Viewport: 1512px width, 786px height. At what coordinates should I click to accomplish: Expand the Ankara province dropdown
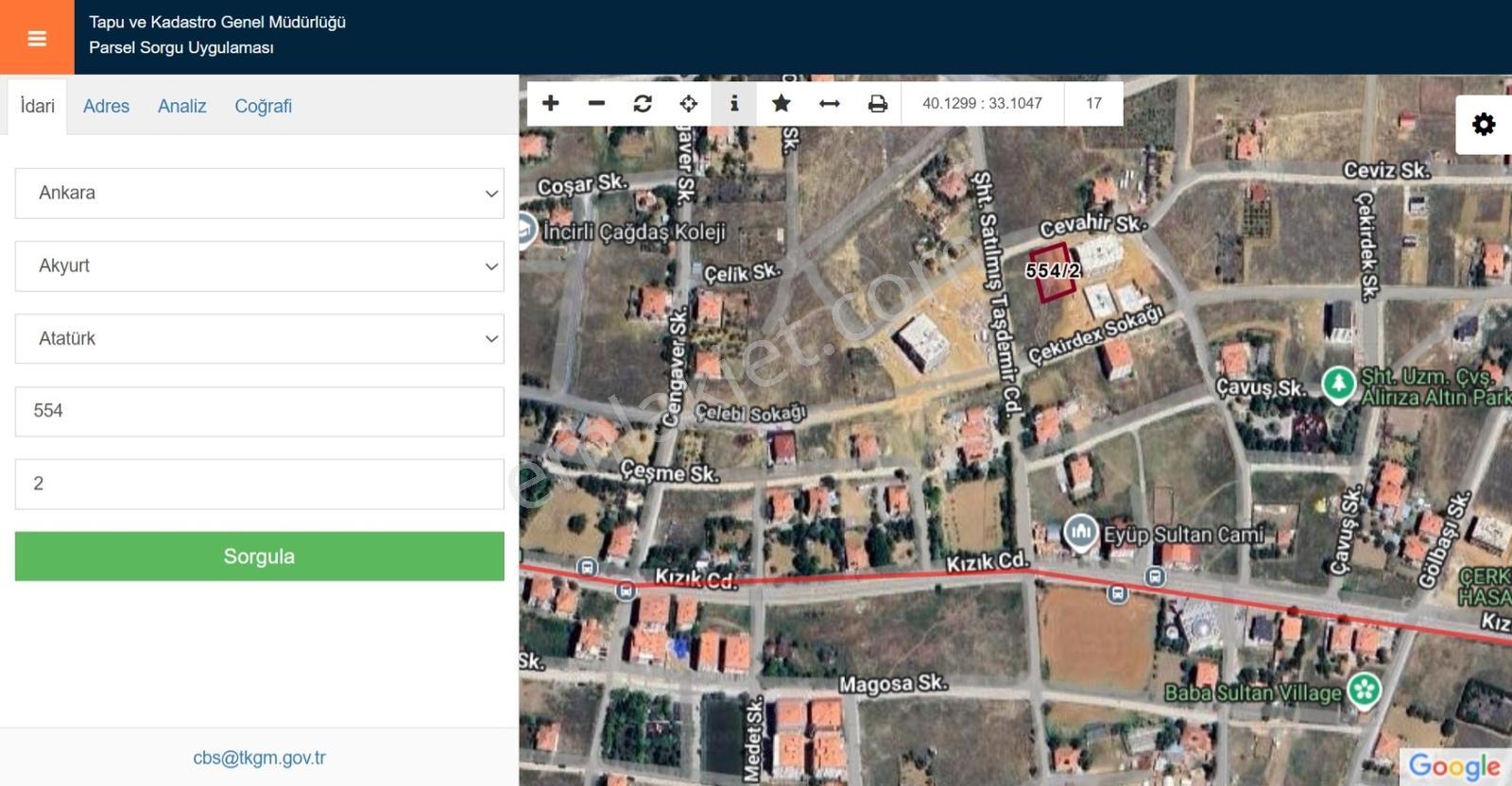259,193
